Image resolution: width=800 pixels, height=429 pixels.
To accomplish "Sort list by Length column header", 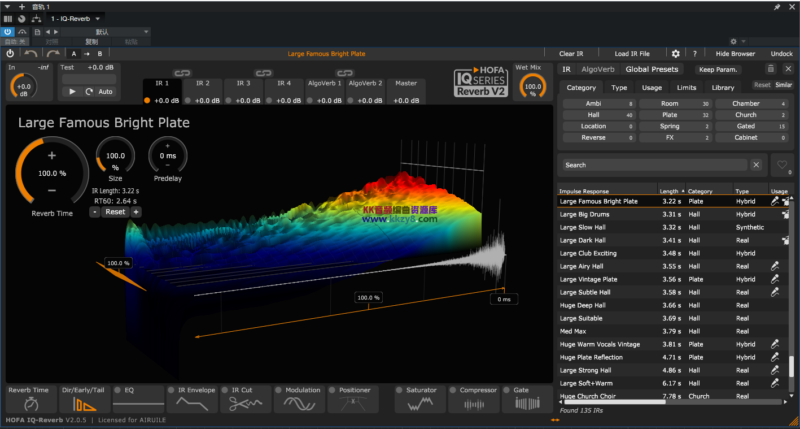I will pyautogui.click(x=669, y=190).
